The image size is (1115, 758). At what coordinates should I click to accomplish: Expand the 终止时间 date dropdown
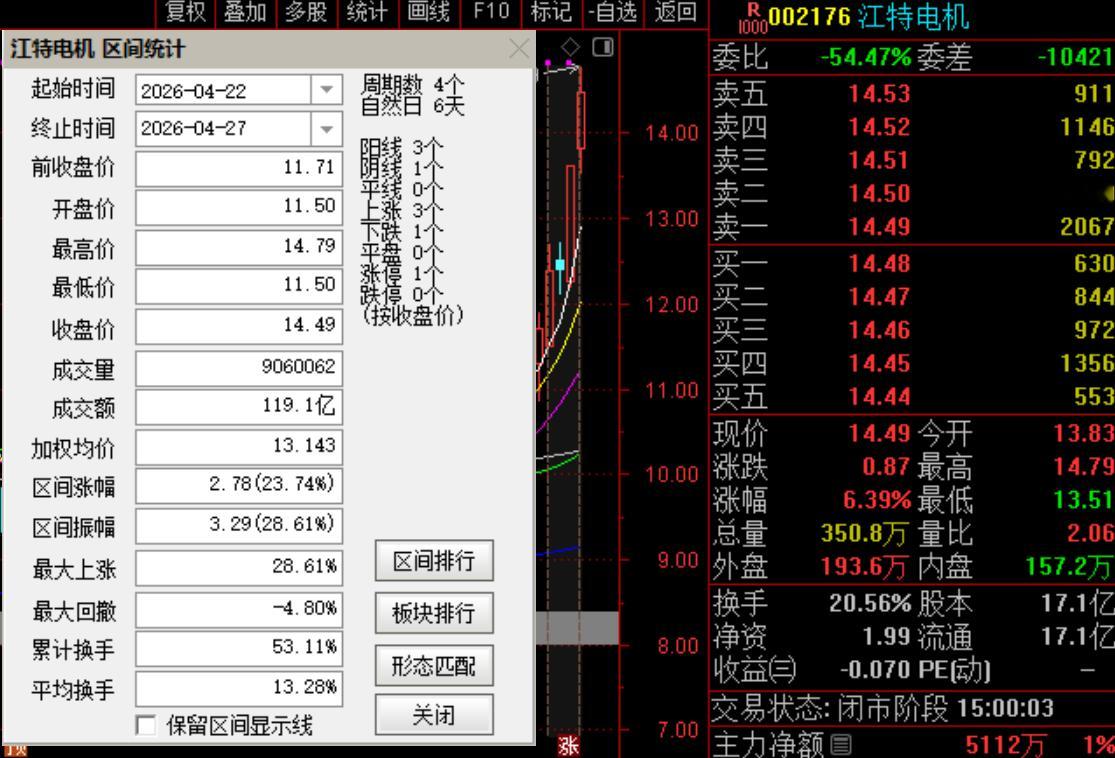pyautogui.click(x=326, y=129)
